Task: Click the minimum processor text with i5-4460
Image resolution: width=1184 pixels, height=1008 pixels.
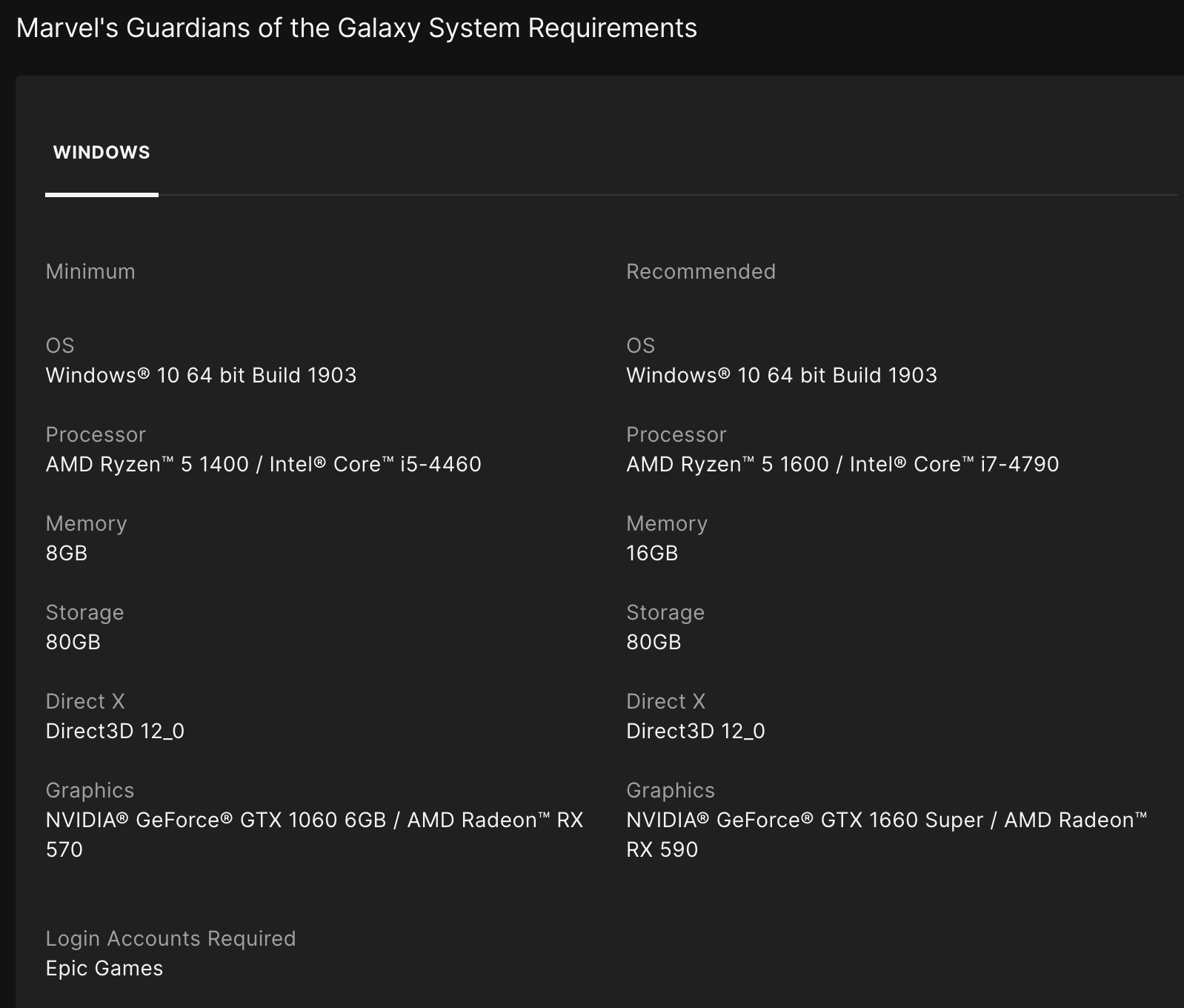Action: click(x=263, y=464)
